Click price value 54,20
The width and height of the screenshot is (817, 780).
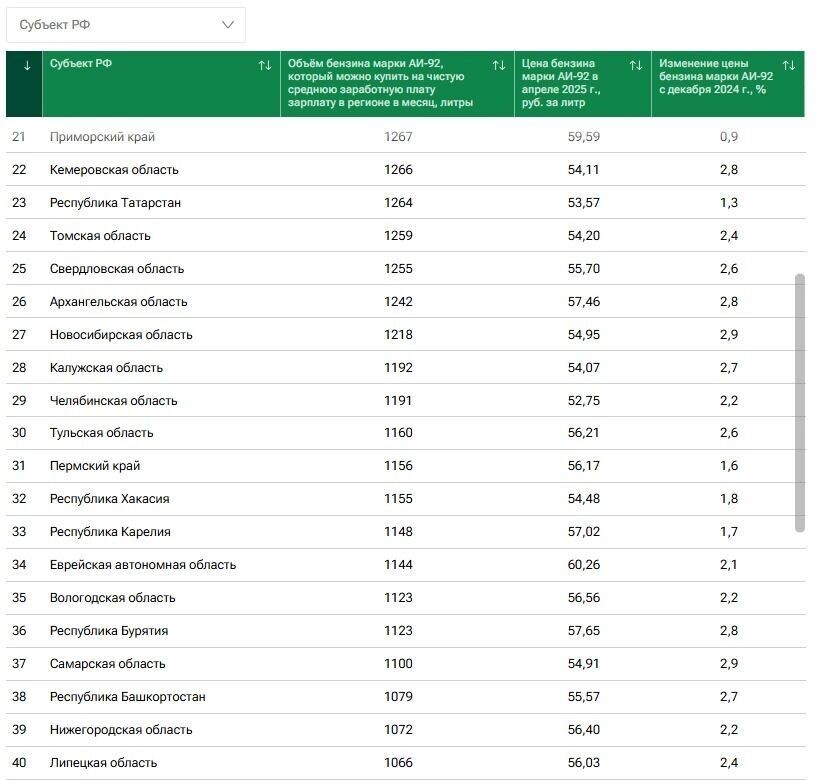[584, 236]
